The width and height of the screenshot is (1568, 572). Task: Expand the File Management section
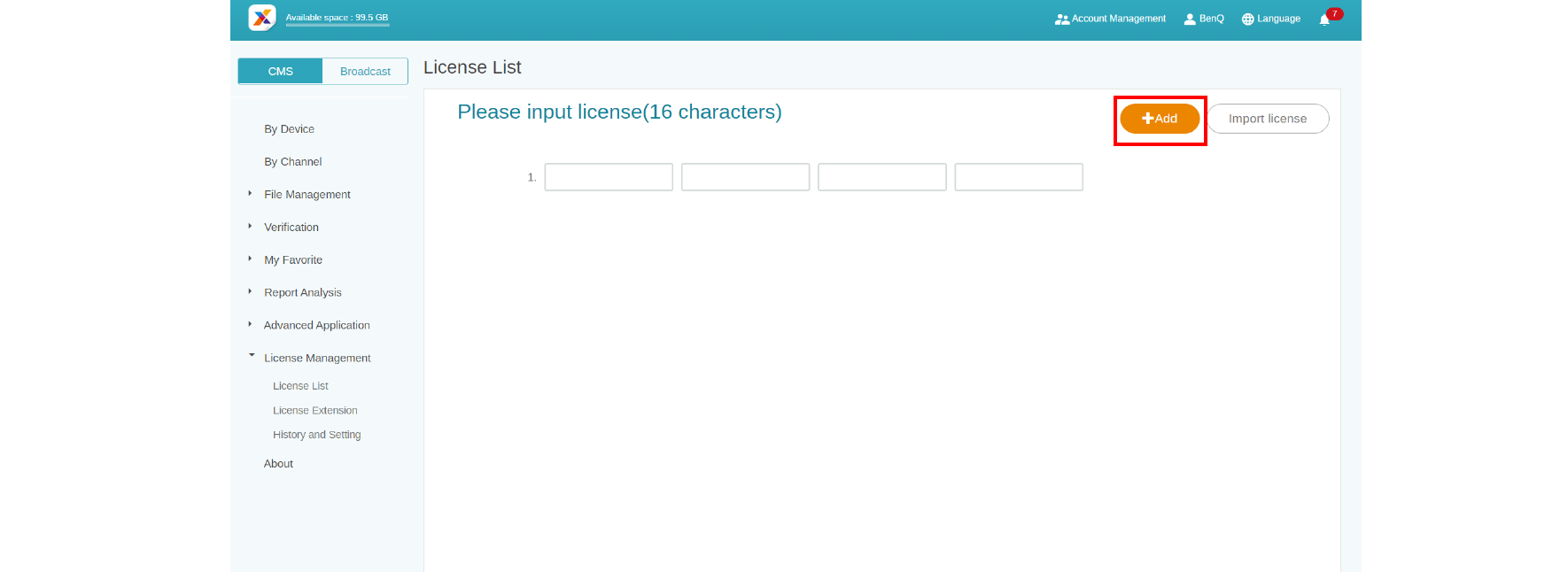point(251,193)
